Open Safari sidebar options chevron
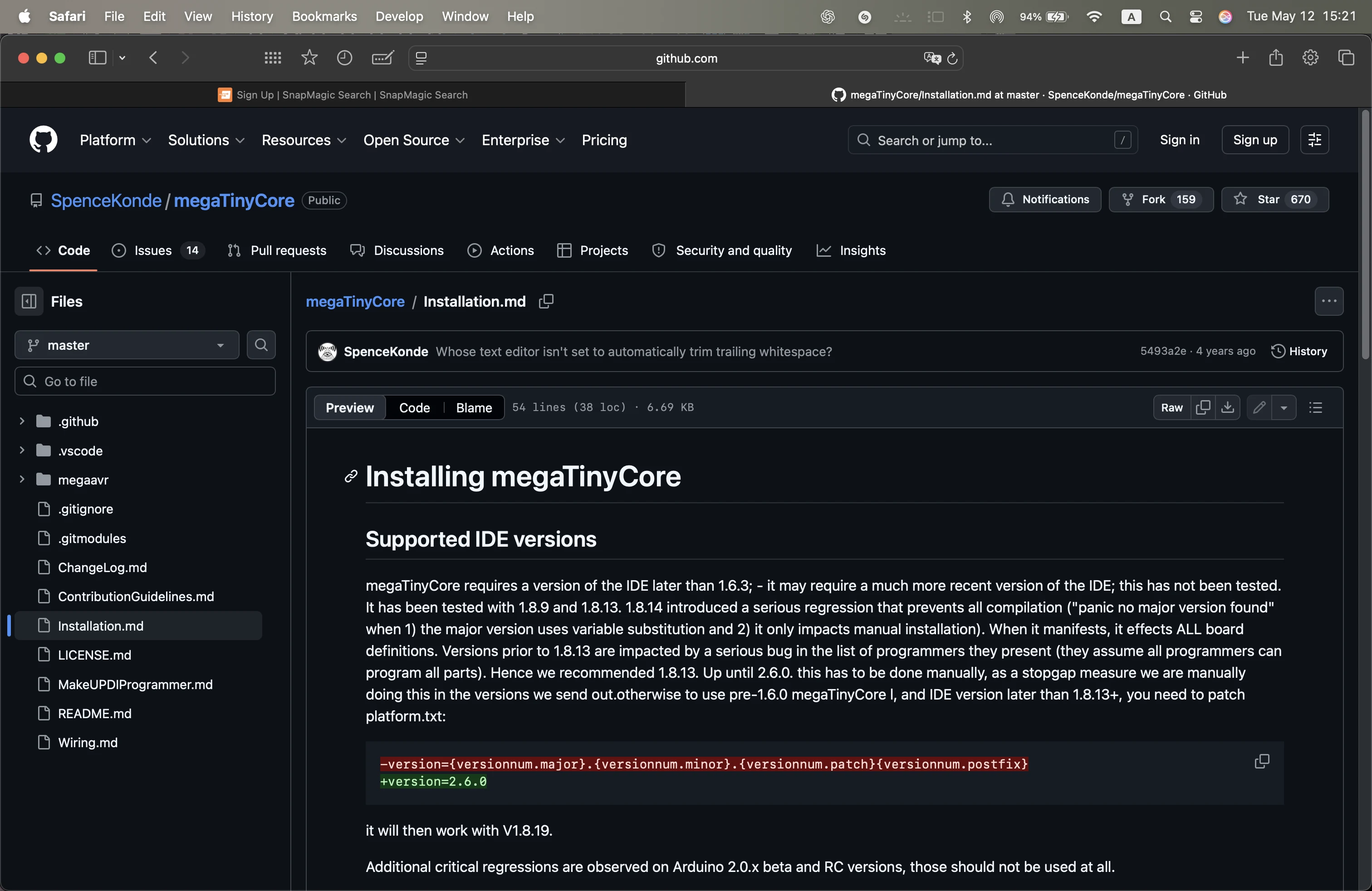The image size is (1372, 891). (x=122, y=58)
